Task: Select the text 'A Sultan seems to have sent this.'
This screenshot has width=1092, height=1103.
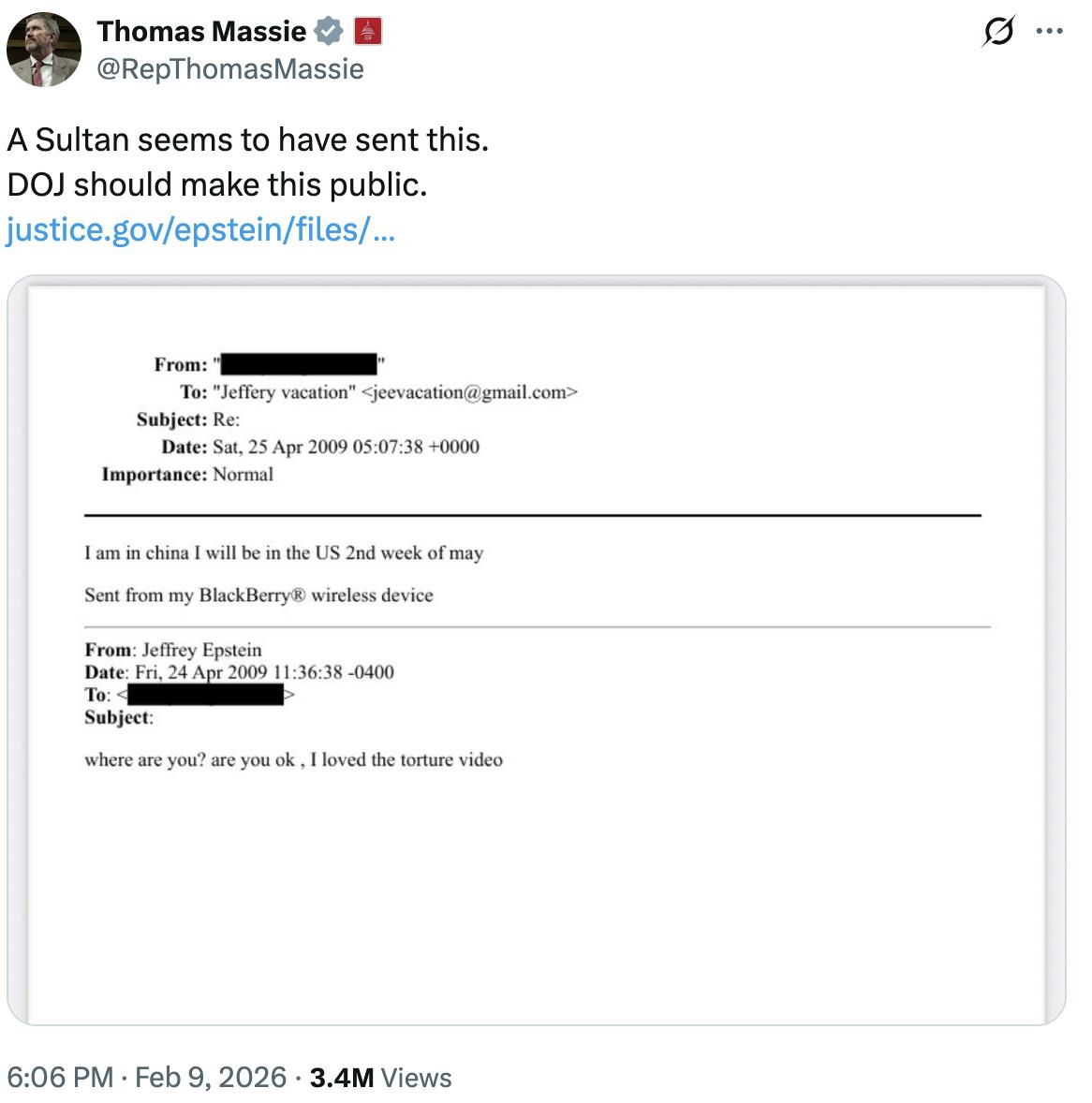Action: [249, 139]
